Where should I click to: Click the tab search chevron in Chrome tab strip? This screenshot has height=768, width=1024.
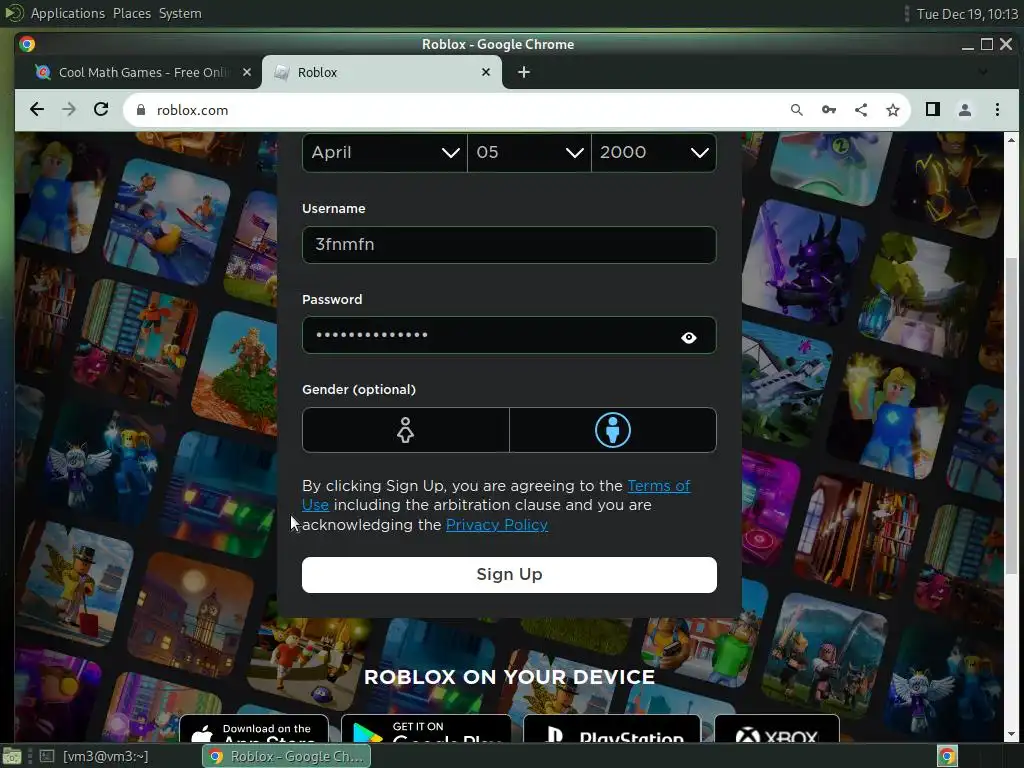coord(982,72)
